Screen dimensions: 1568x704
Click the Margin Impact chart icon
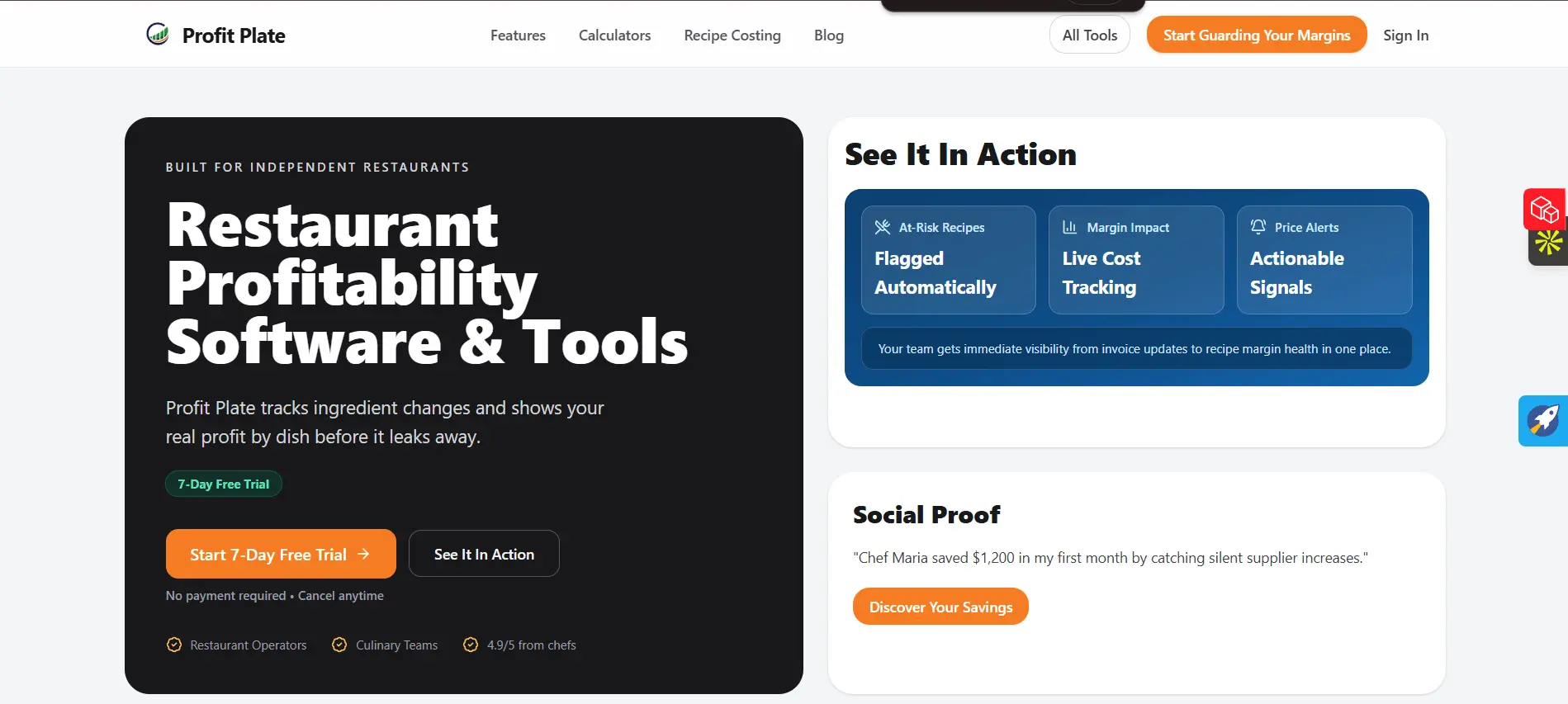1070,227
